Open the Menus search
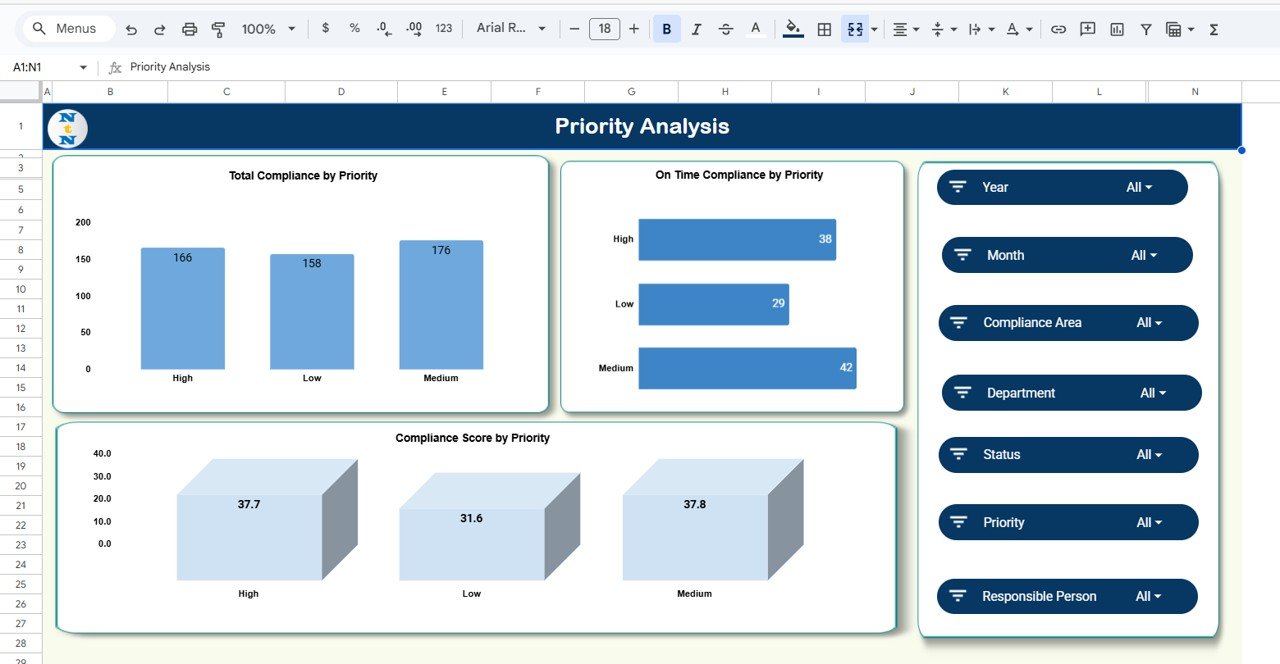This screenshot has height=664, width=1280. click(66, 29)
